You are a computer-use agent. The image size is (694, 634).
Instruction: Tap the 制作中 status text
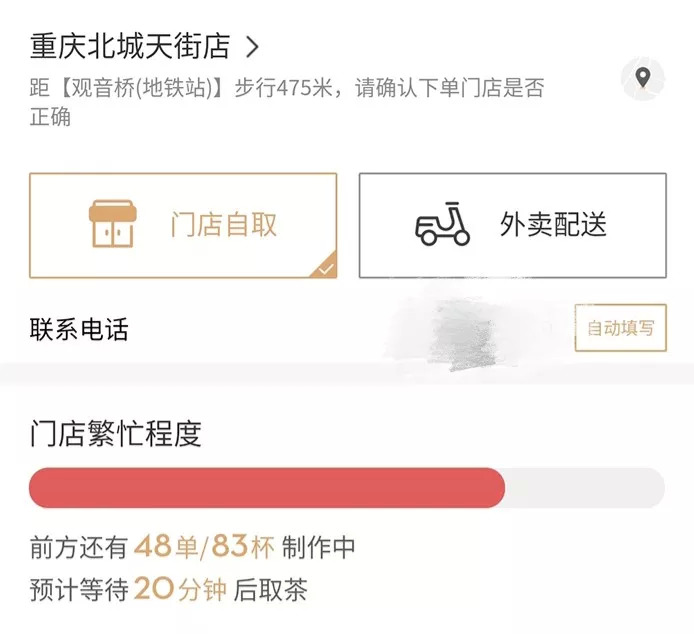coord(318,547)
